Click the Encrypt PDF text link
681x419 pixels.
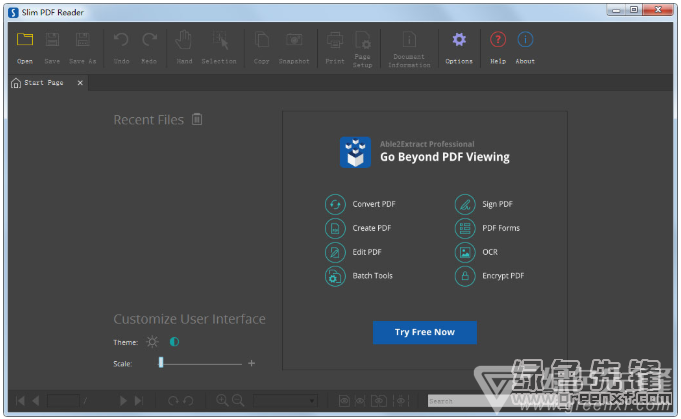[x=503, y=276]
